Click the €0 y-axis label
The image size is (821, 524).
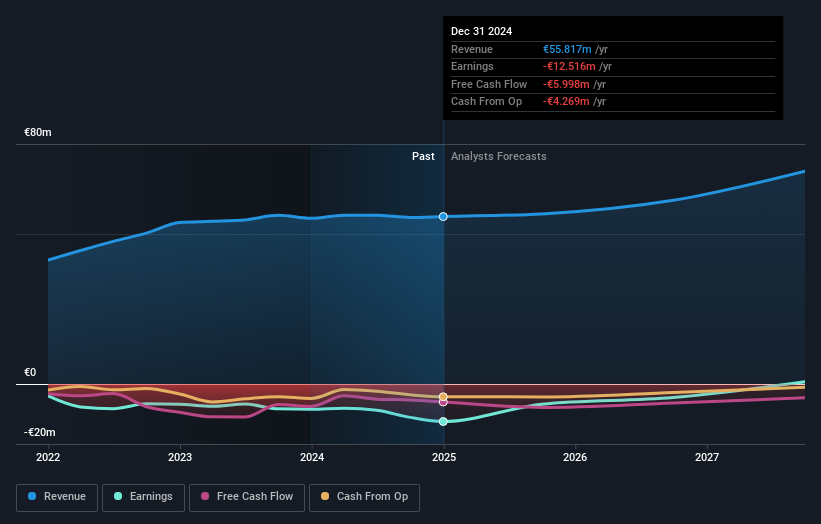tap(30, 372)
